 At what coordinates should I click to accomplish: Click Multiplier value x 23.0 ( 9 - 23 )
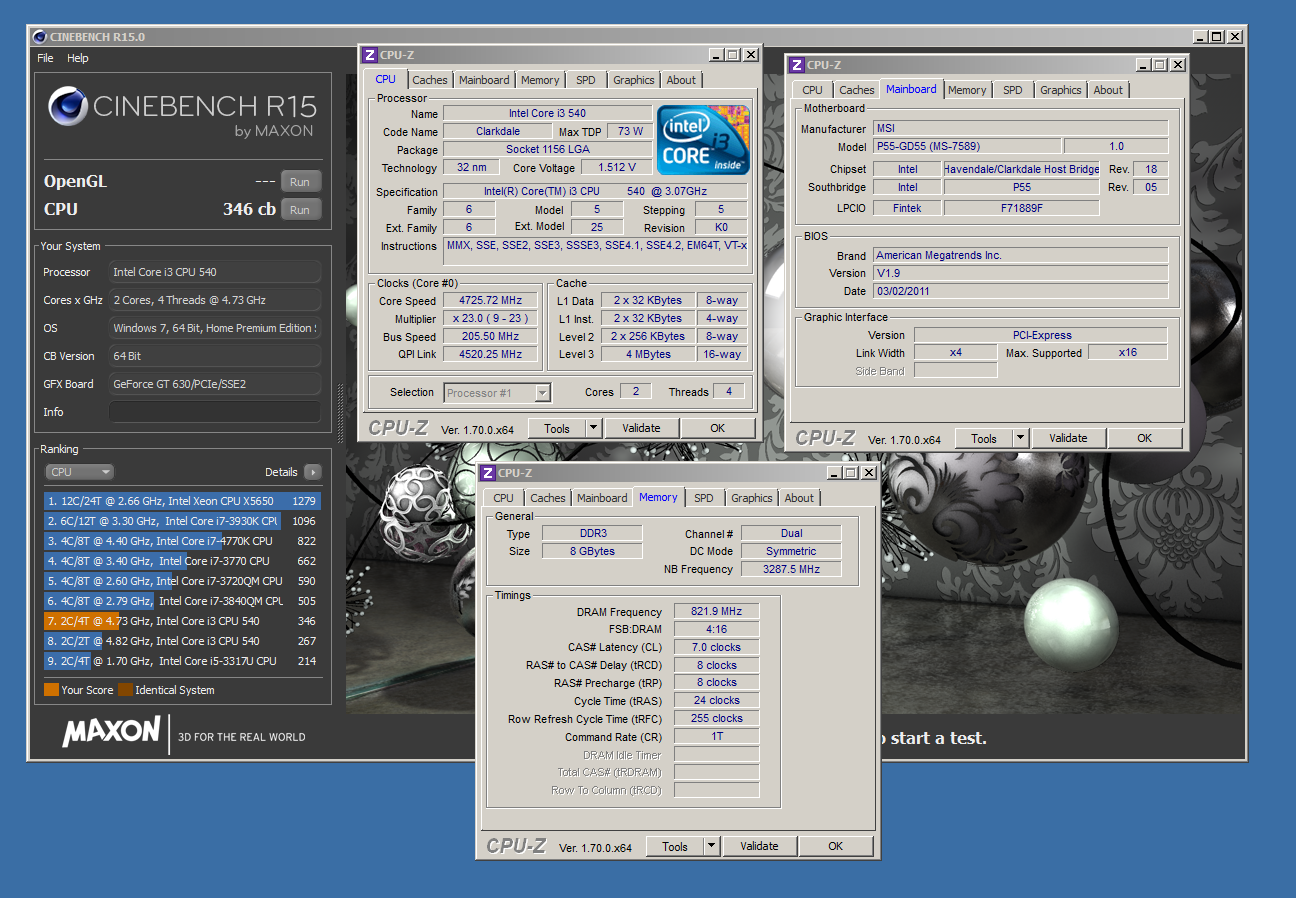pos(491,319)
